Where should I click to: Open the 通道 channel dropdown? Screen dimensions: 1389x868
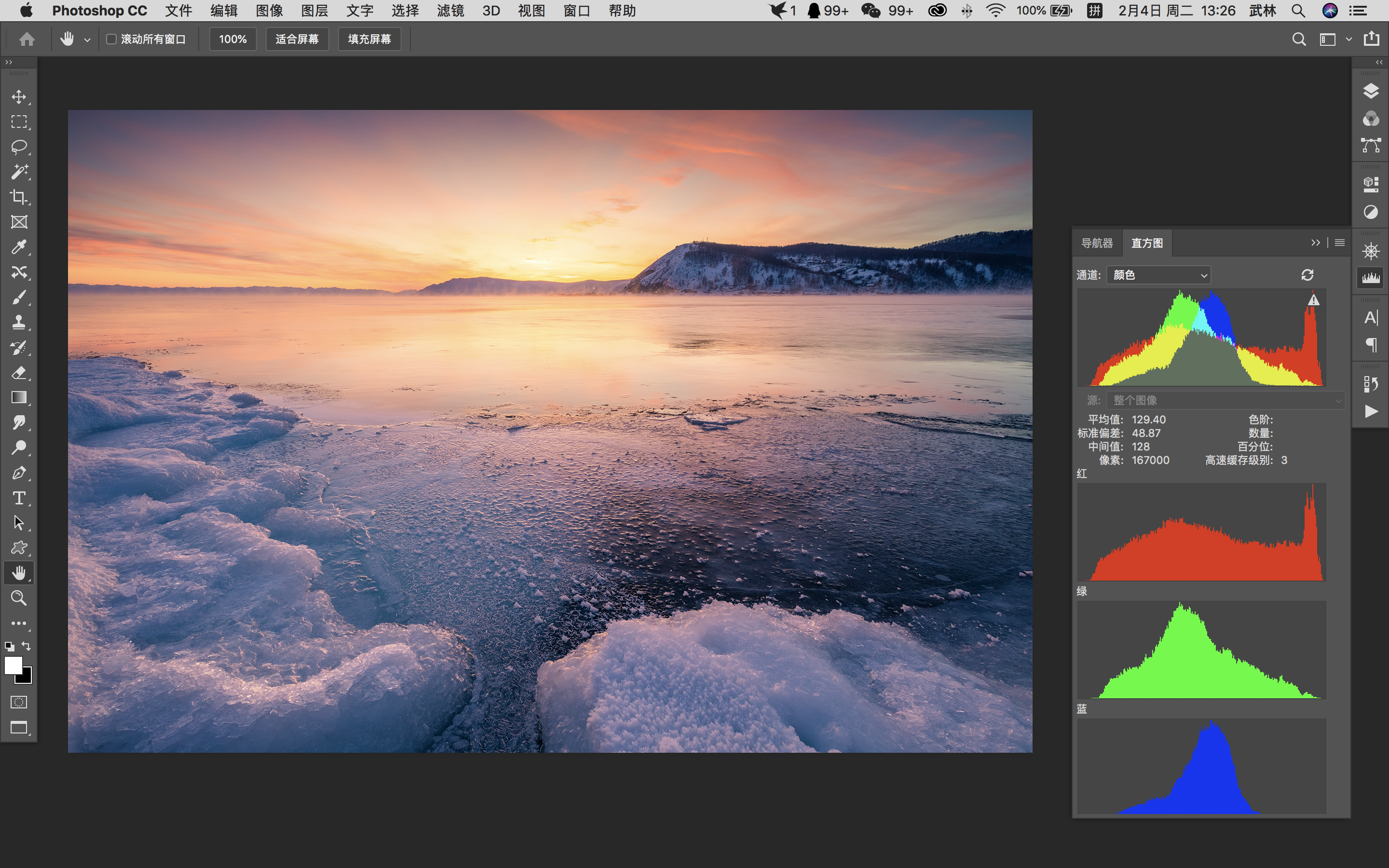click(x=1159, y=275)
